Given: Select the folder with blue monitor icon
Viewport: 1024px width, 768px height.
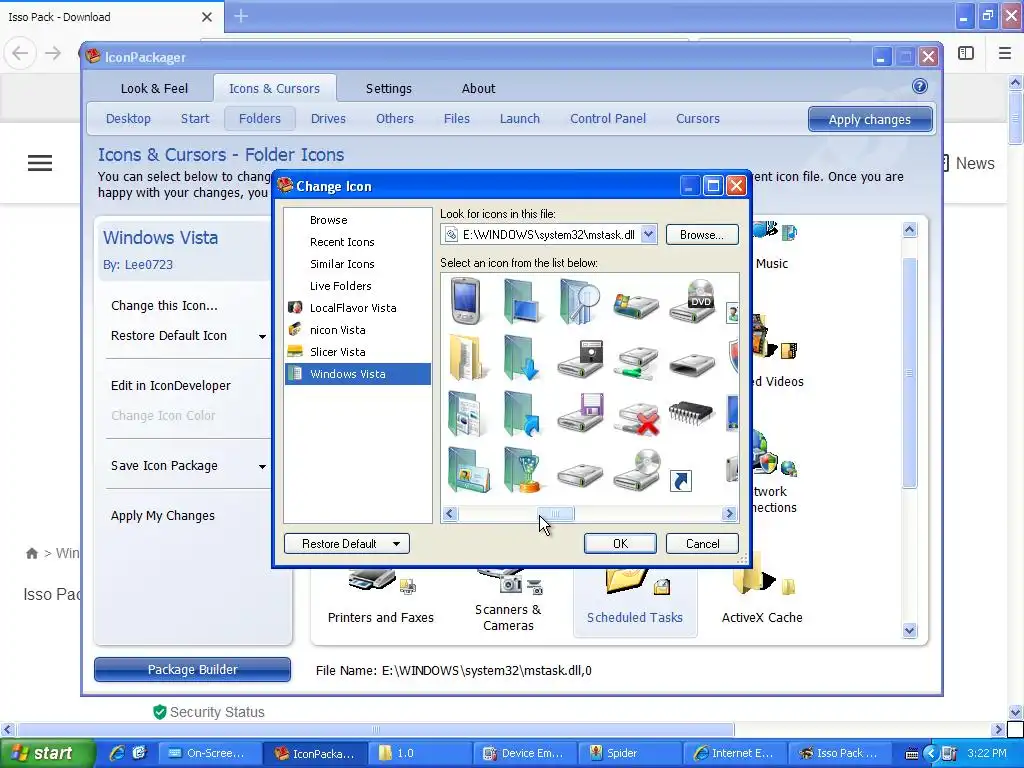Looking at the screenshot, I should click(521, 301).
